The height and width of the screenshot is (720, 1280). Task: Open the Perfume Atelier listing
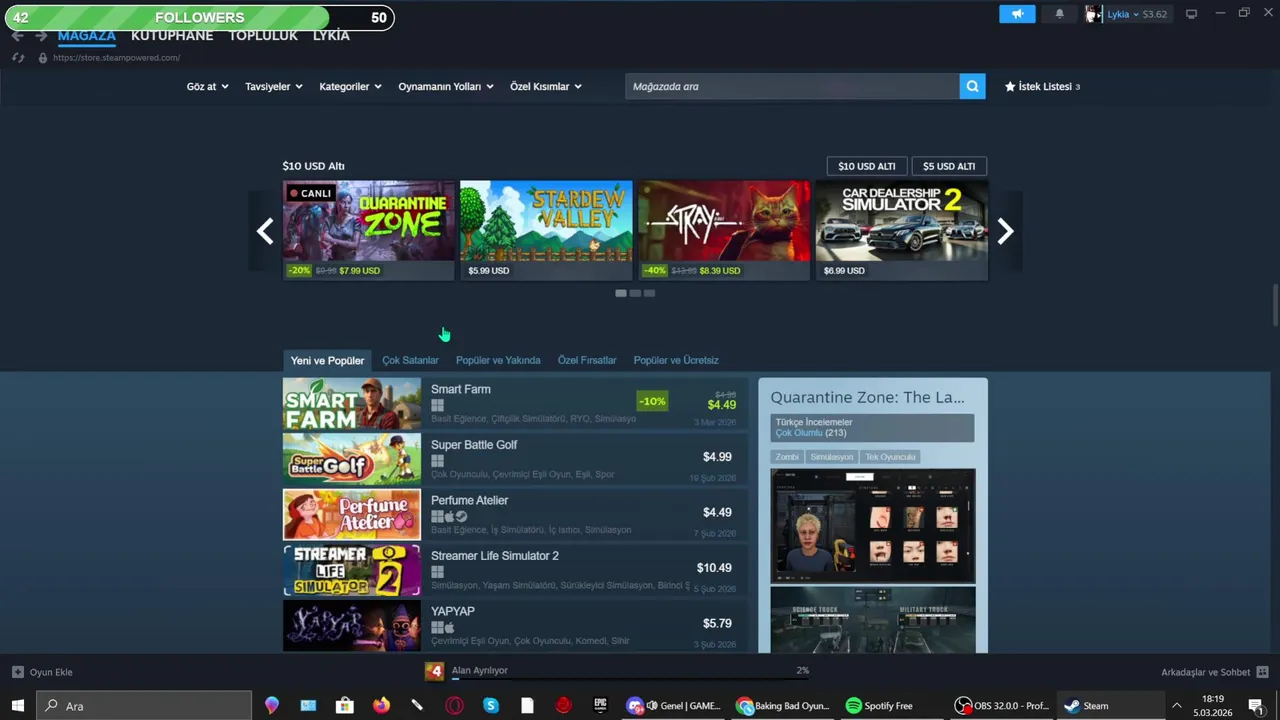tap(515, 515)
